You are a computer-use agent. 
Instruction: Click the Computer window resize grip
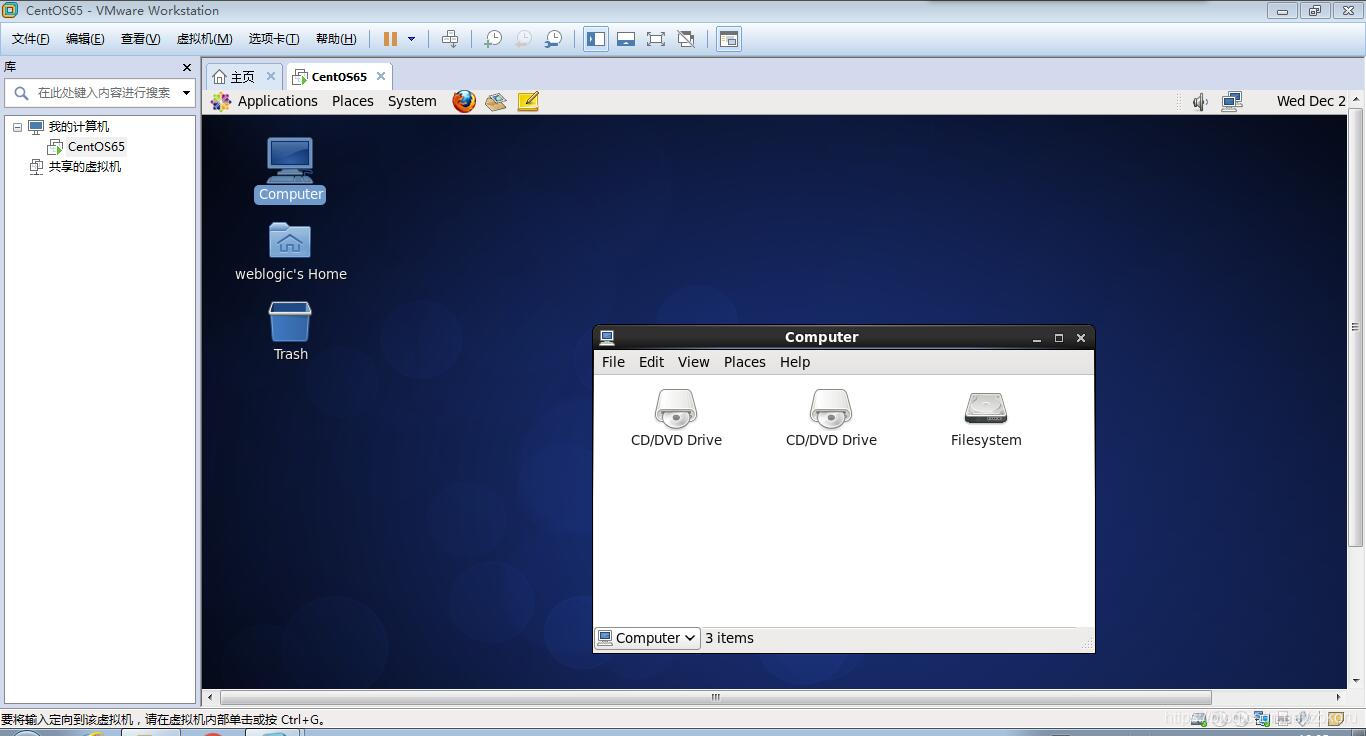coord(1087,644)
